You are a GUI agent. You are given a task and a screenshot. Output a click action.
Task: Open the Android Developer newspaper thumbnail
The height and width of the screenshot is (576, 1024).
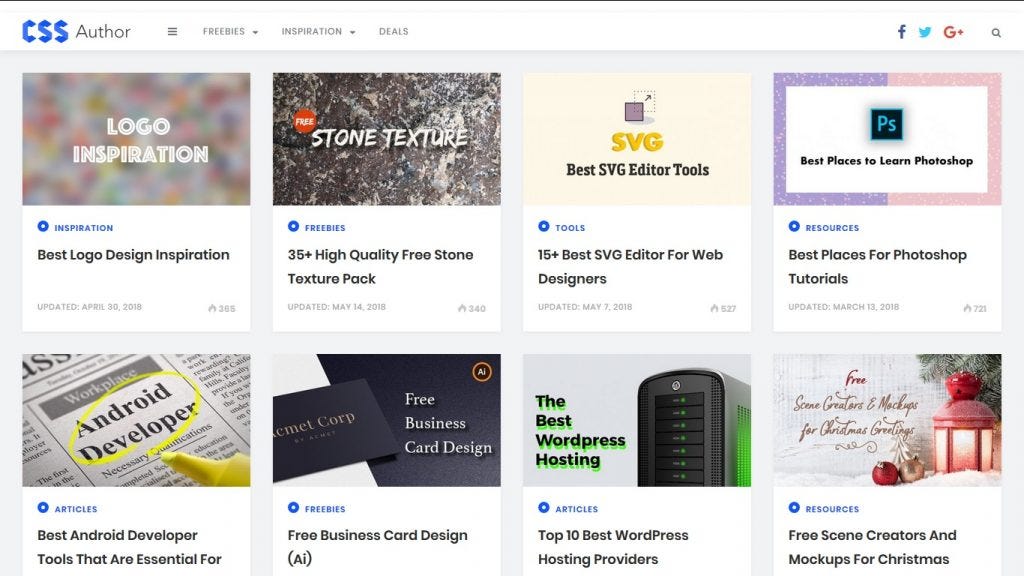[x=136, y=421]
